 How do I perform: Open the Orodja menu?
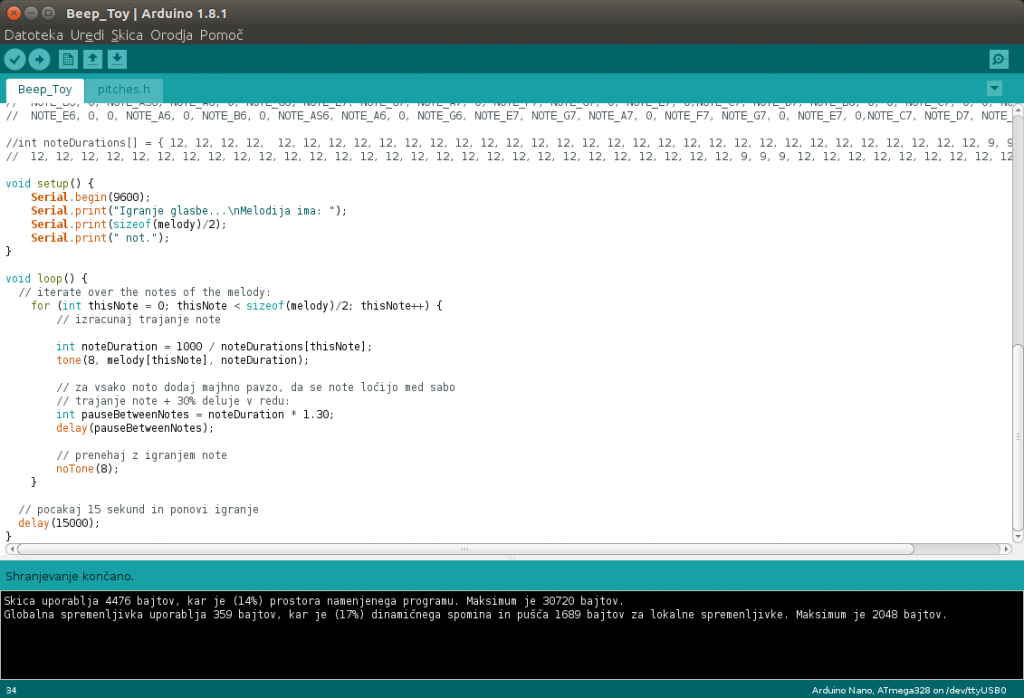tap(171, 35)
